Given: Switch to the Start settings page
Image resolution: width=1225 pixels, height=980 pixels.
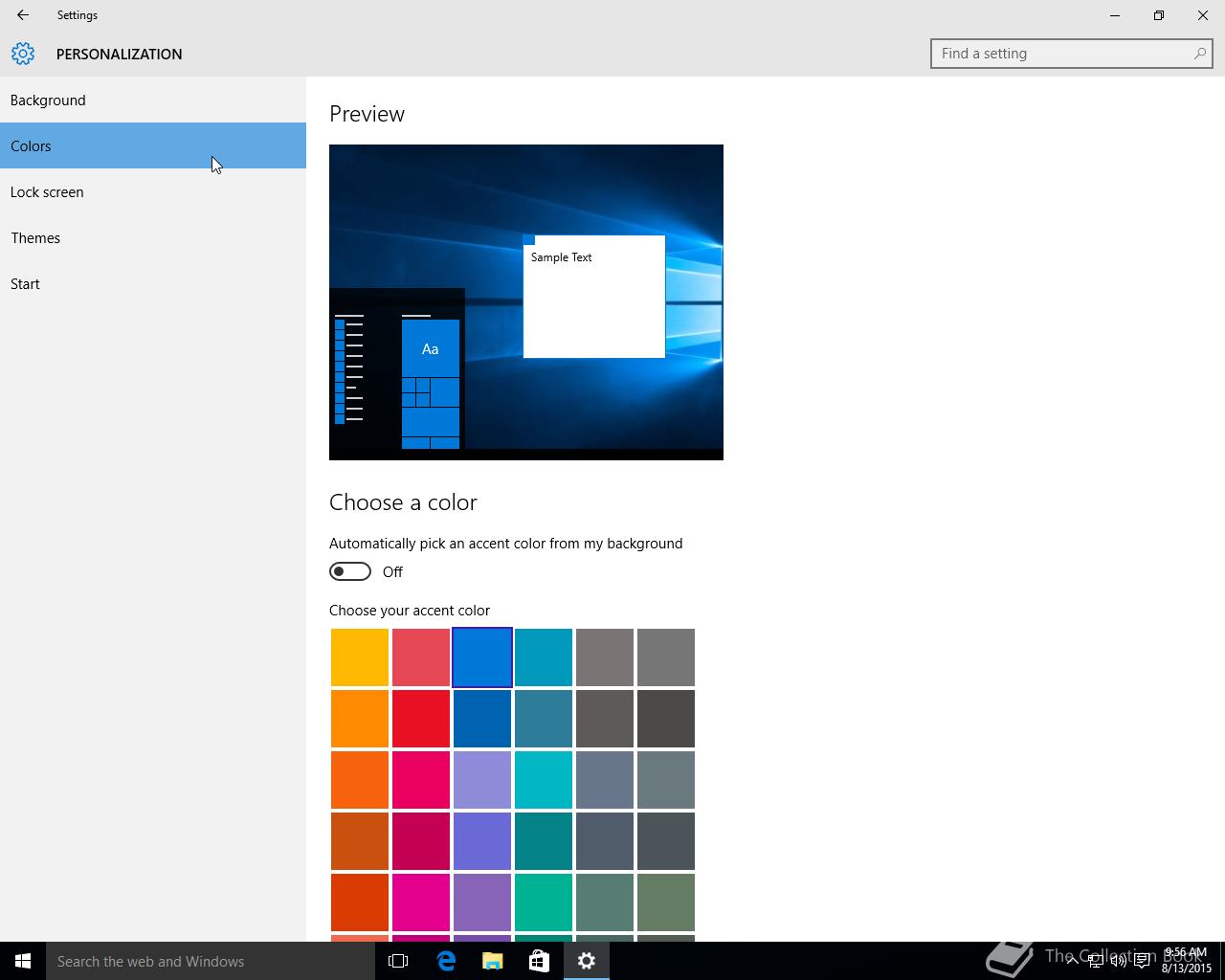Looking at the screenshot, I should pyautogui.click(x=153, y=283).
